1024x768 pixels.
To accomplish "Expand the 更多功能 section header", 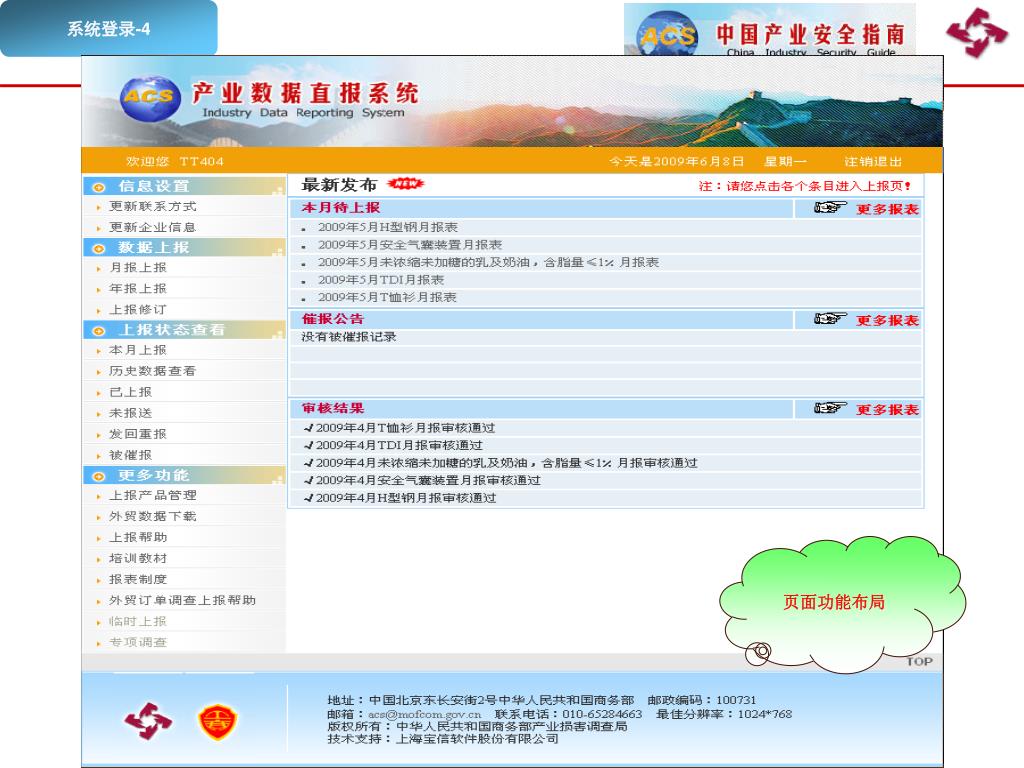I will (153, 475).
